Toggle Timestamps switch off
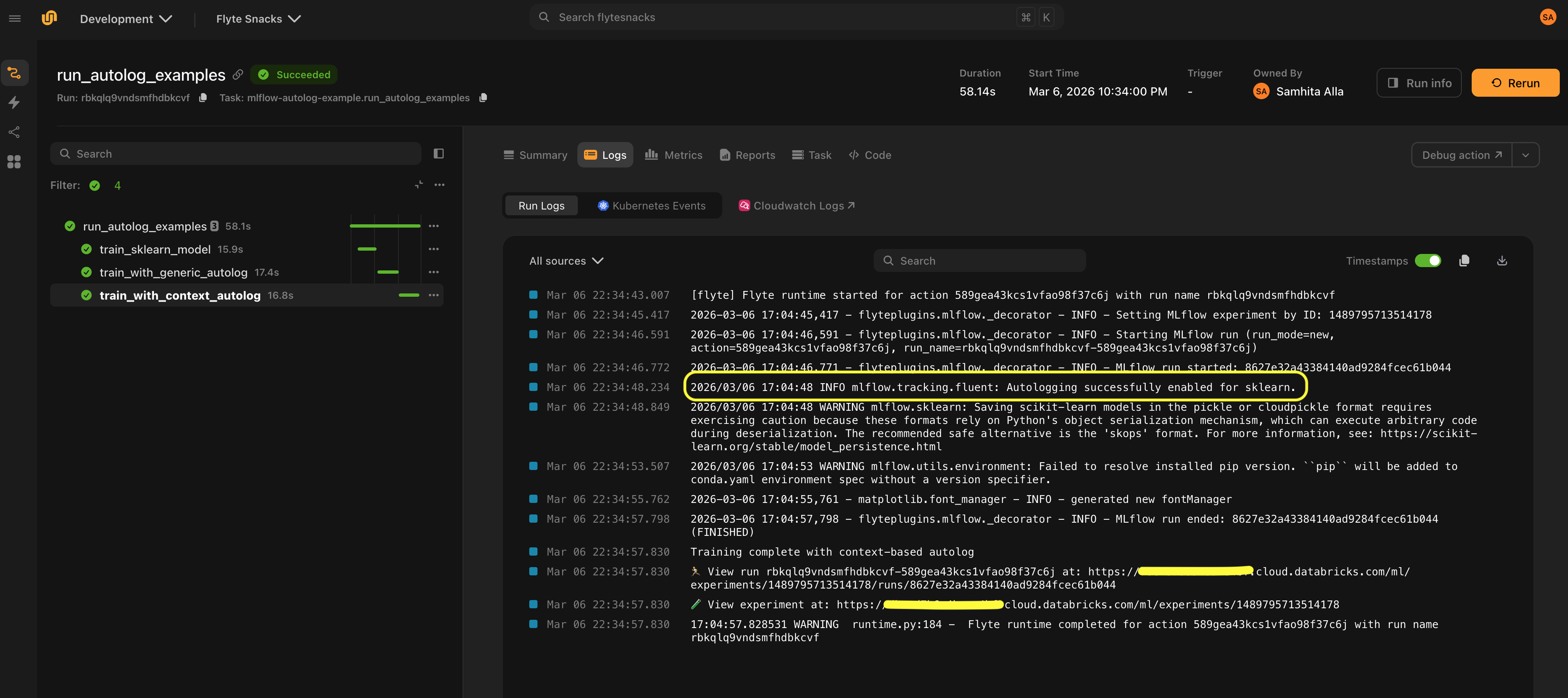This screenshot has width=1568, height=698. coord(1427,261)
